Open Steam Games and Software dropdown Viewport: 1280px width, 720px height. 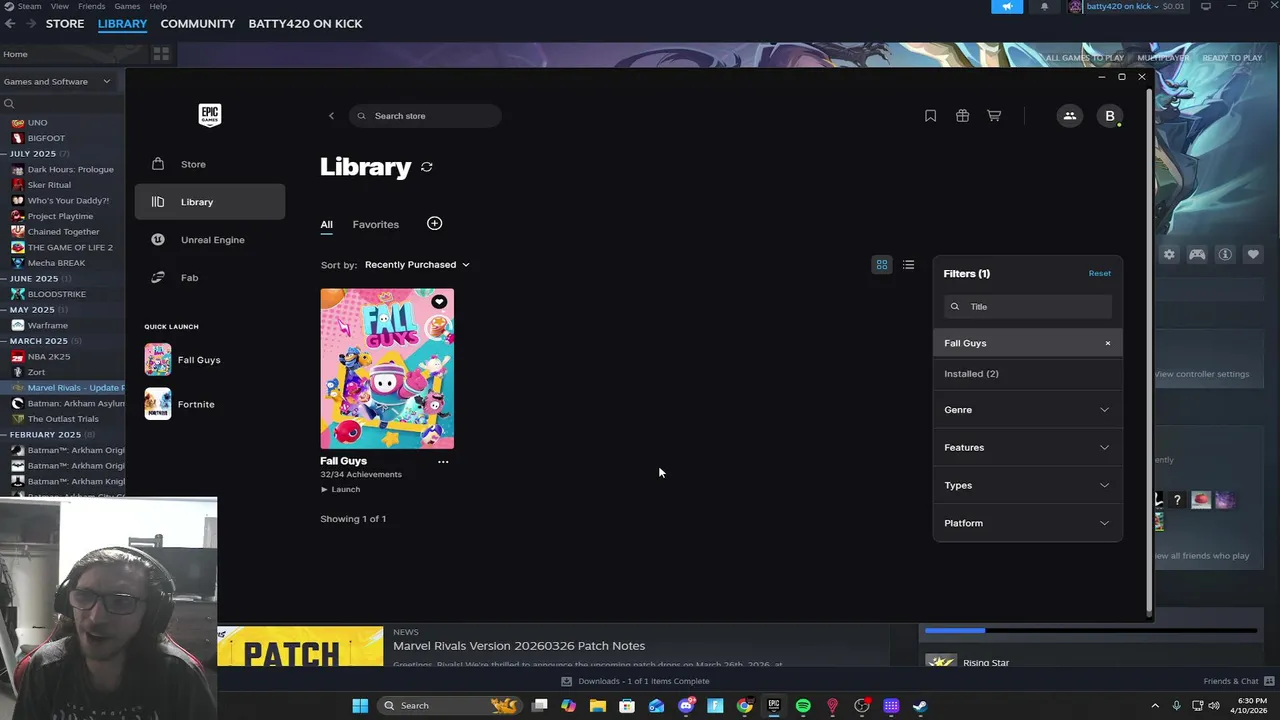57,82
